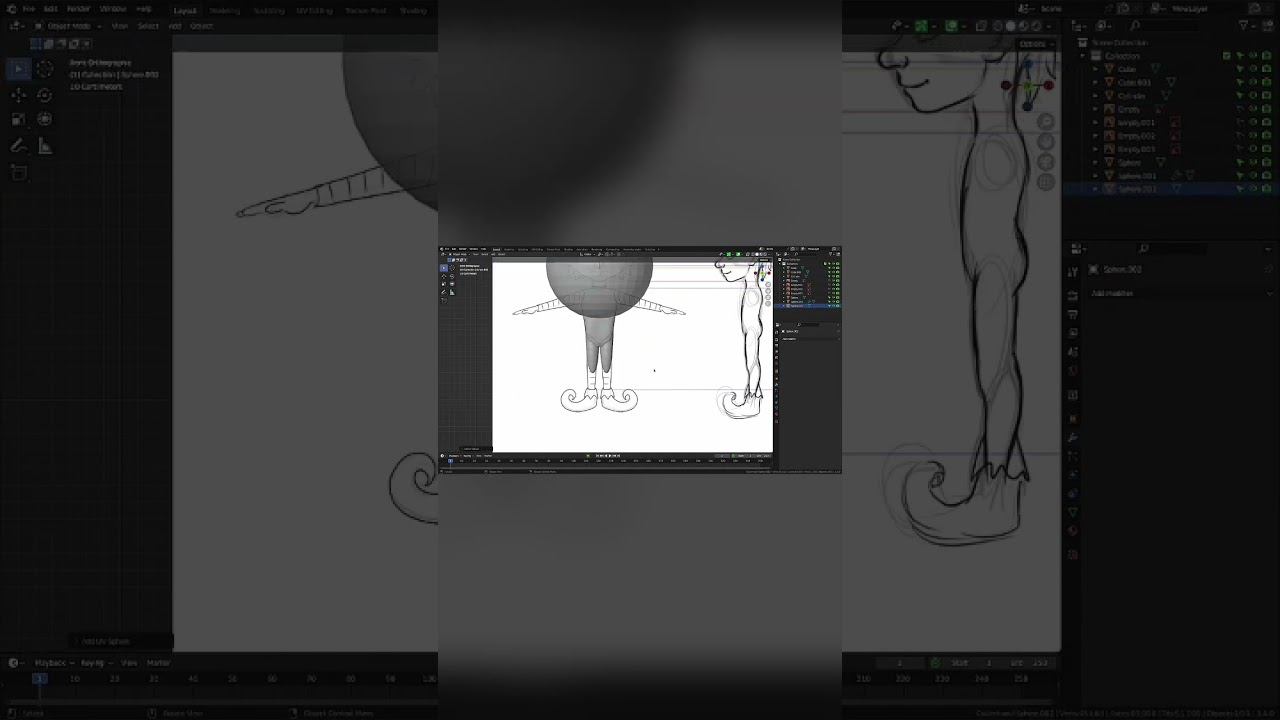Background view: open the 3D viewport editor type dropdown

pyautogui.click(x=16, y=26)
